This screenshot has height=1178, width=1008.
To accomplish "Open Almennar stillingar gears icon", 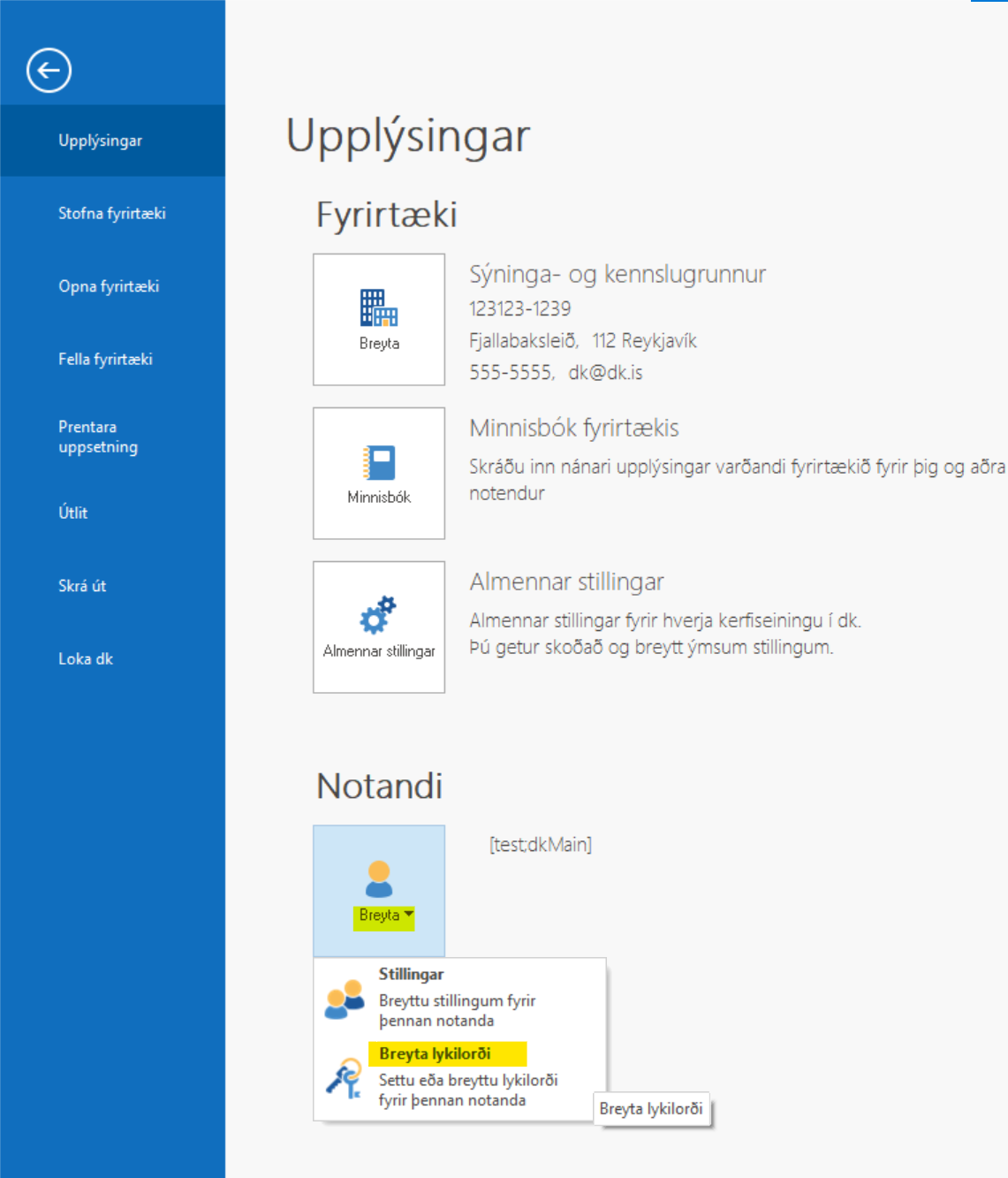I will (378, 615).
